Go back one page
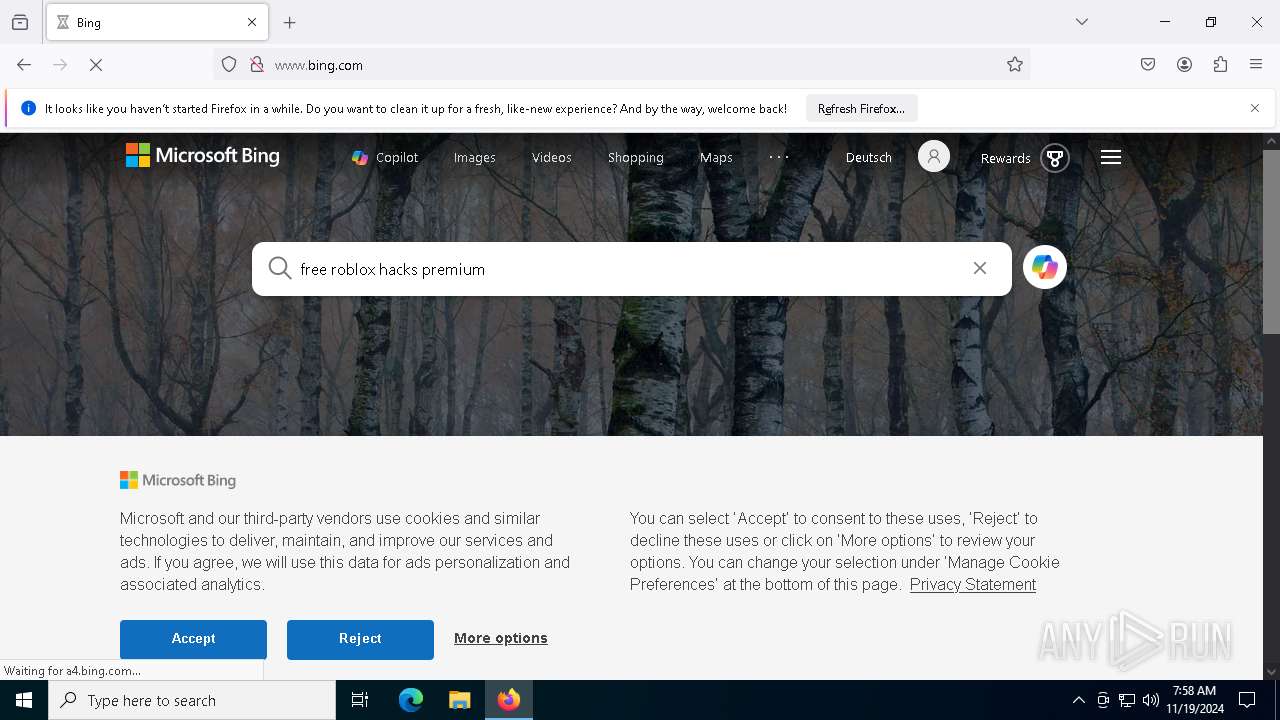The image size is (1280, 720). pyautogui.click(x=24, y=65)
